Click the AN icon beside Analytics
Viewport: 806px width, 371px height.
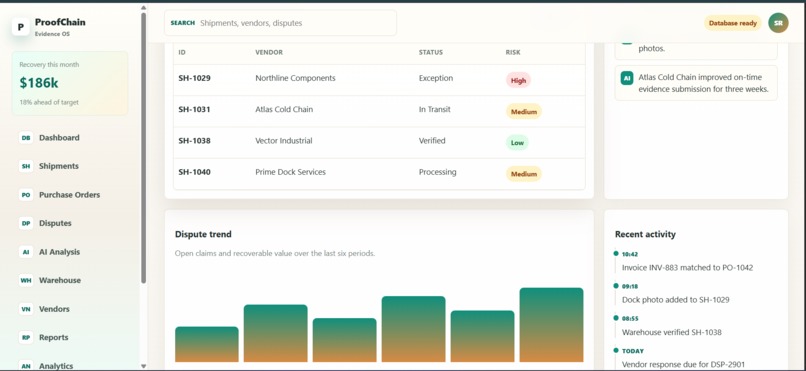pos(26,366)
